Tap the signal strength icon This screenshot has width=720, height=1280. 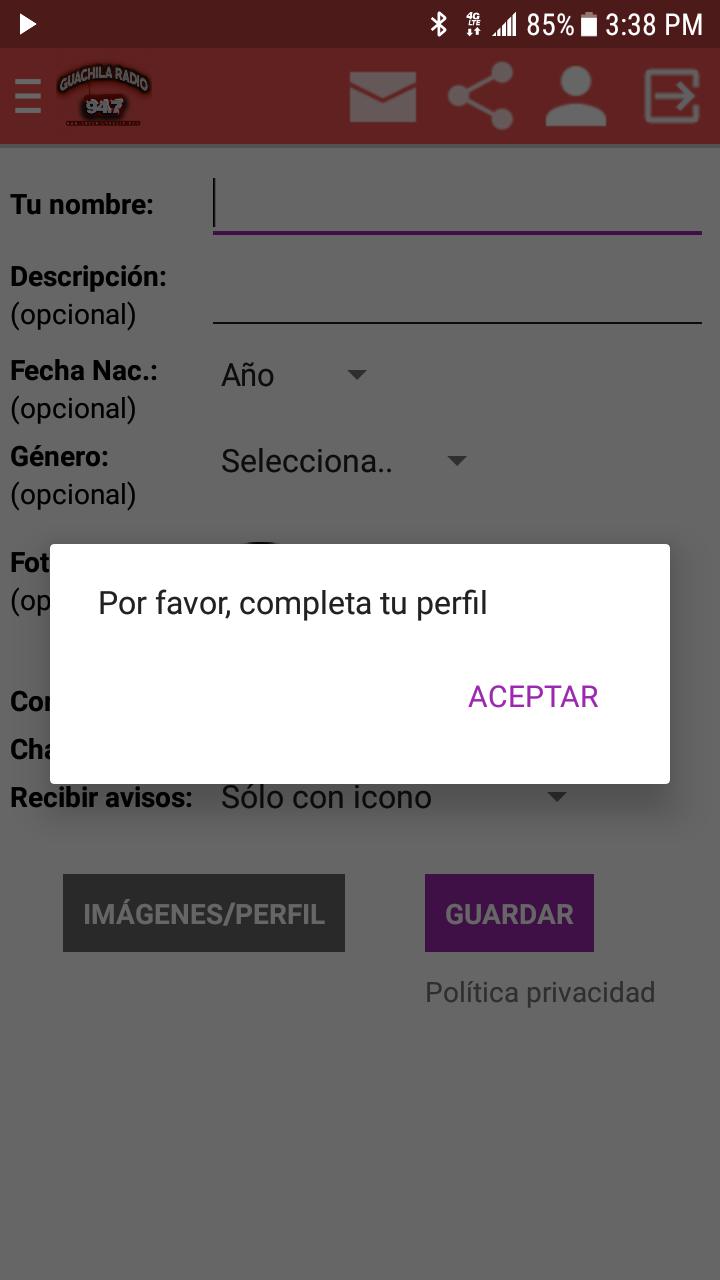[505, 25]
